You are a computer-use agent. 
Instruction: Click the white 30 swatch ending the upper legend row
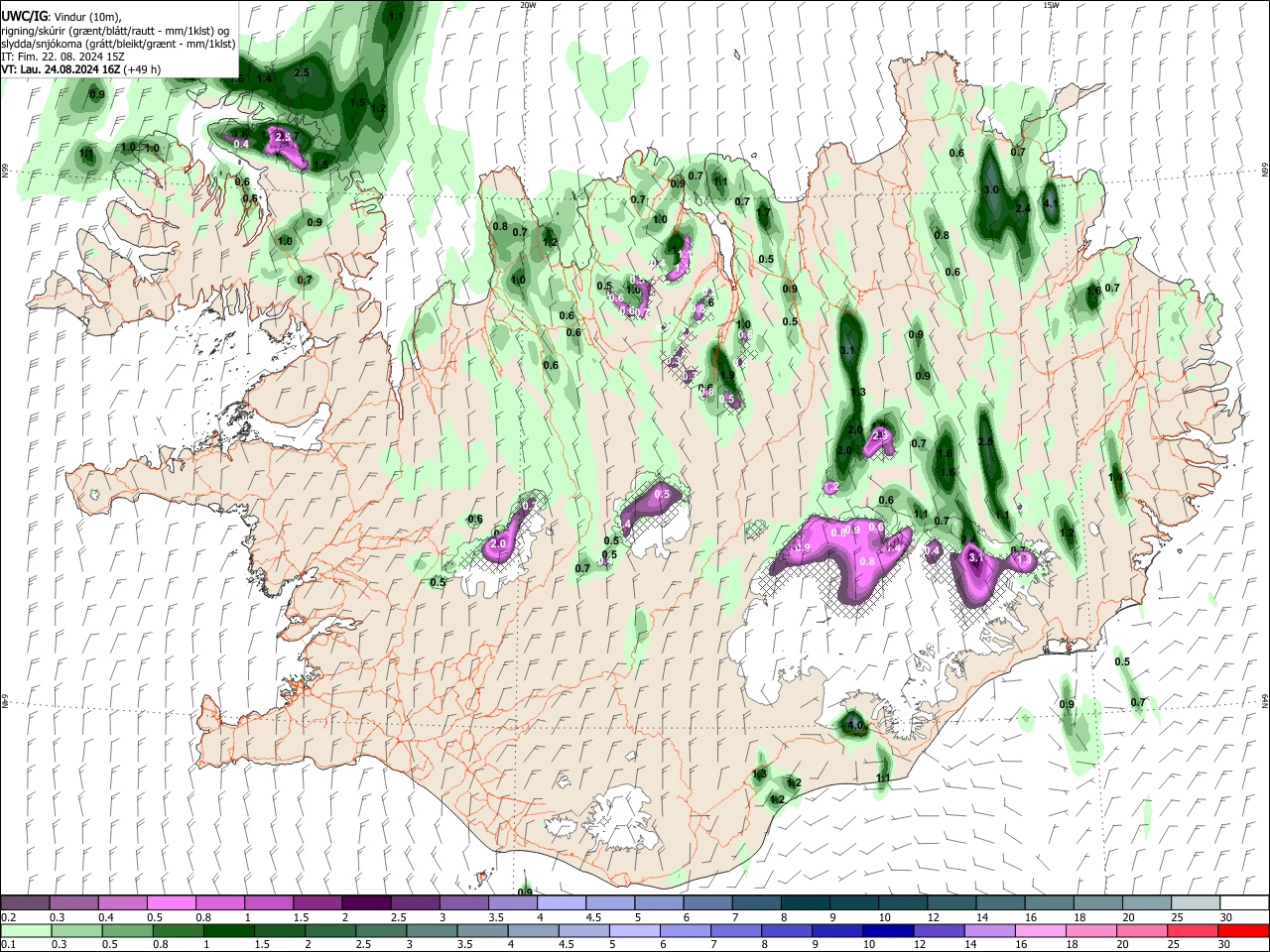tap(1243, 903)
